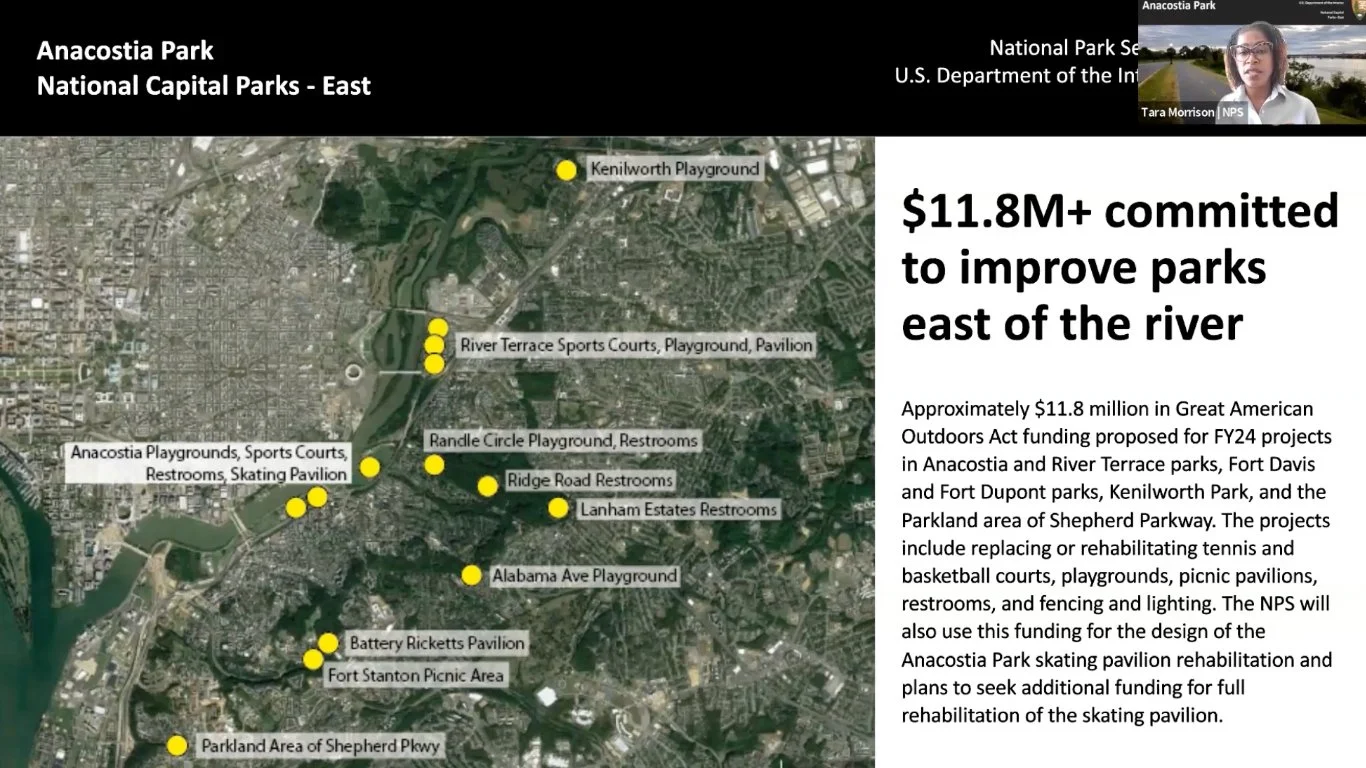The image size is (1366, 768).
Task: Click the Alabama Ave Playground yellow marker
Action: pos(471,575)
